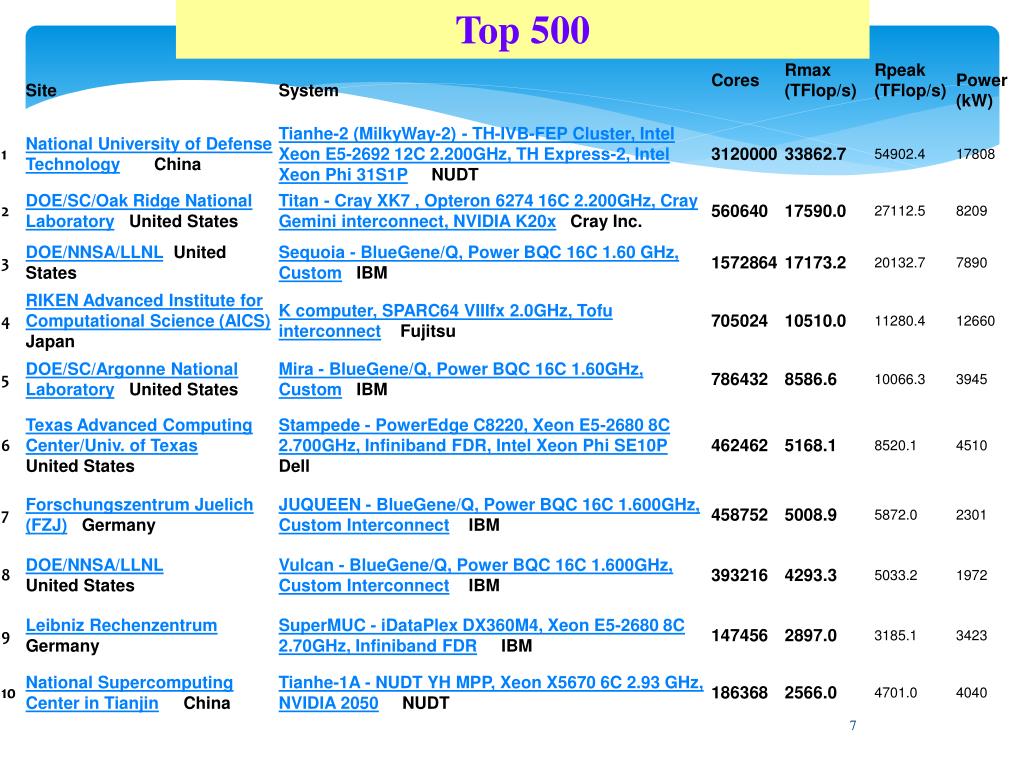Select Rmax value 5008.9

coord(810,515)
